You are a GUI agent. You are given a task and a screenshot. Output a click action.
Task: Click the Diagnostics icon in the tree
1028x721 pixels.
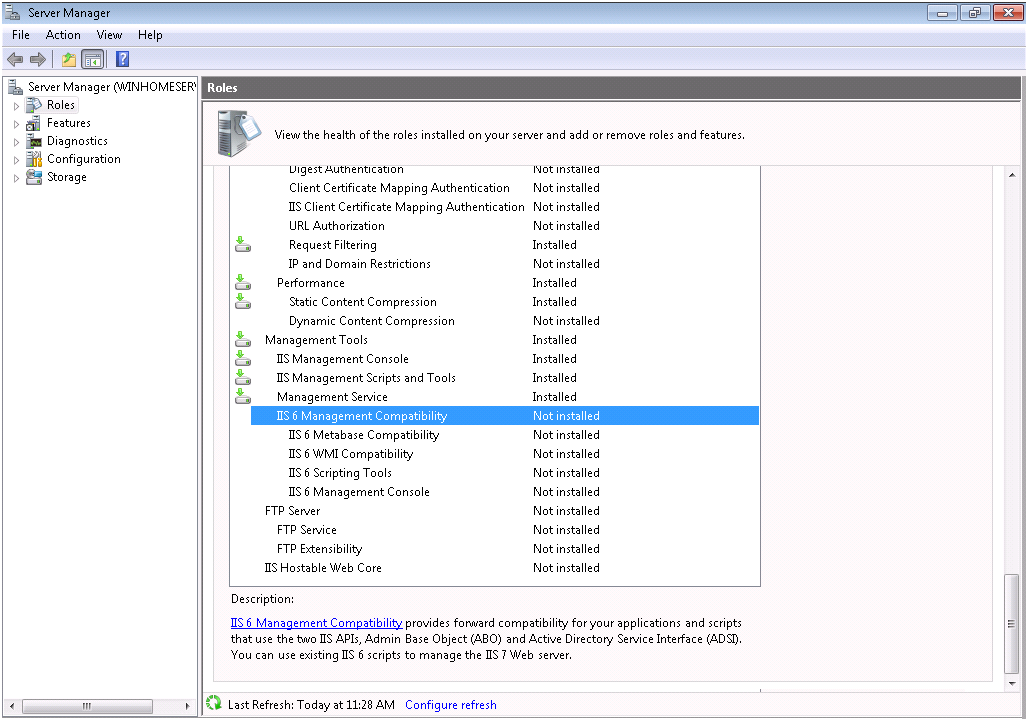pos(34,141)
